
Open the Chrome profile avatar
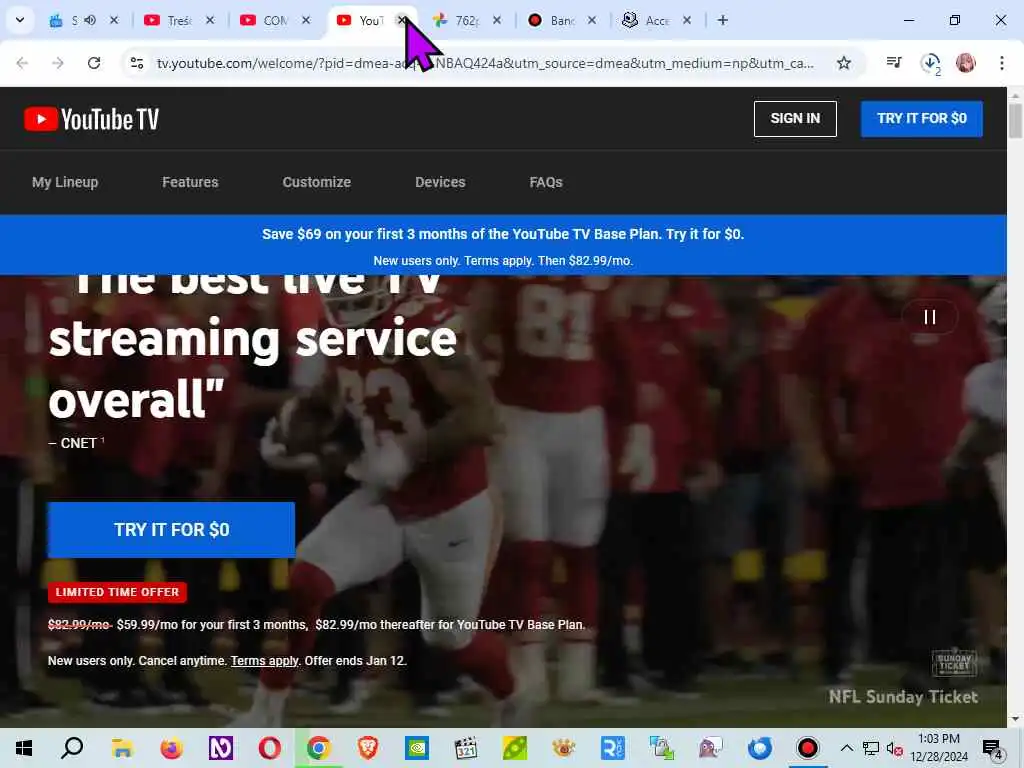[965, 63]
